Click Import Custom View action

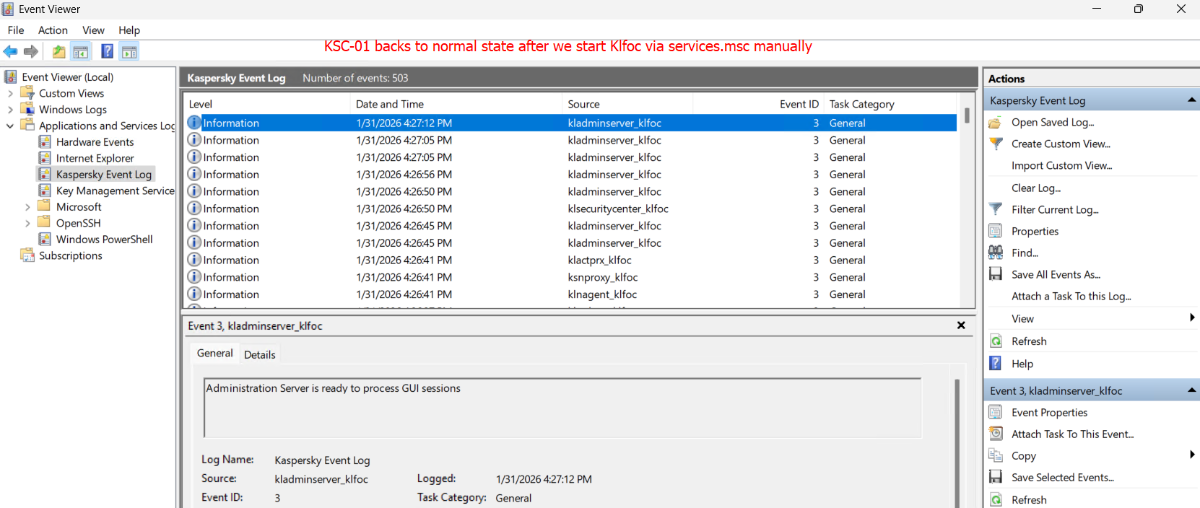click(1062, 166)
